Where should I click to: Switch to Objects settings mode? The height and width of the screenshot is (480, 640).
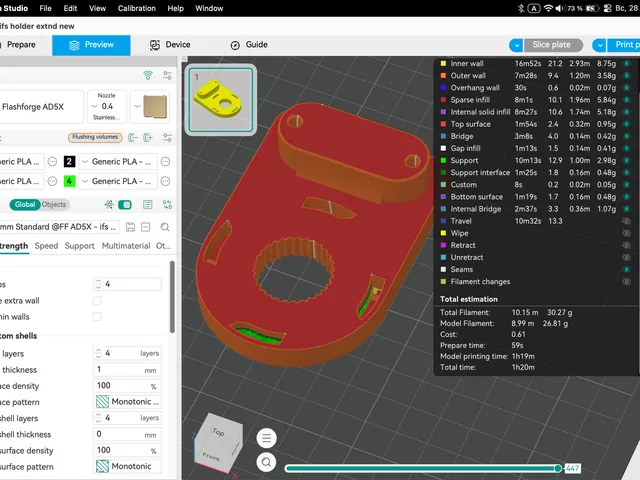pyautogui.click(x=54, y=204)
